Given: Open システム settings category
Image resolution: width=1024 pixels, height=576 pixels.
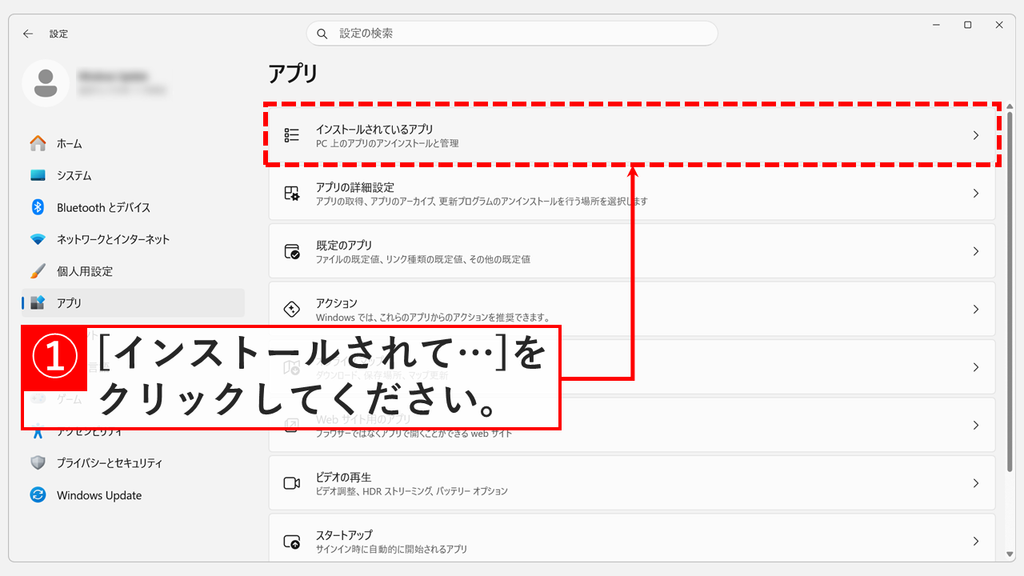Looking at the screenshot, I should [x=133, y=175].
